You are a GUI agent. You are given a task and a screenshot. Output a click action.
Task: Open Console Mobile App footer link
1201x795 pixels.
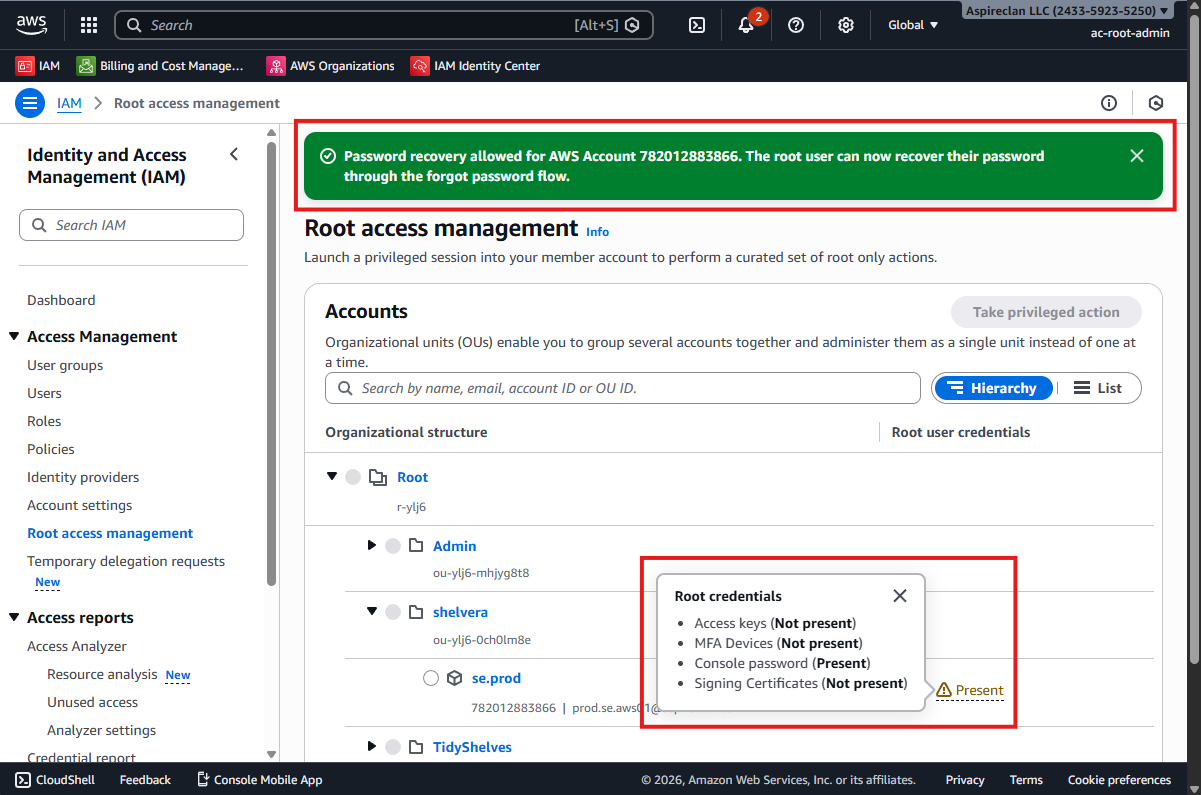pyautogui.click(x=259, y=780)
